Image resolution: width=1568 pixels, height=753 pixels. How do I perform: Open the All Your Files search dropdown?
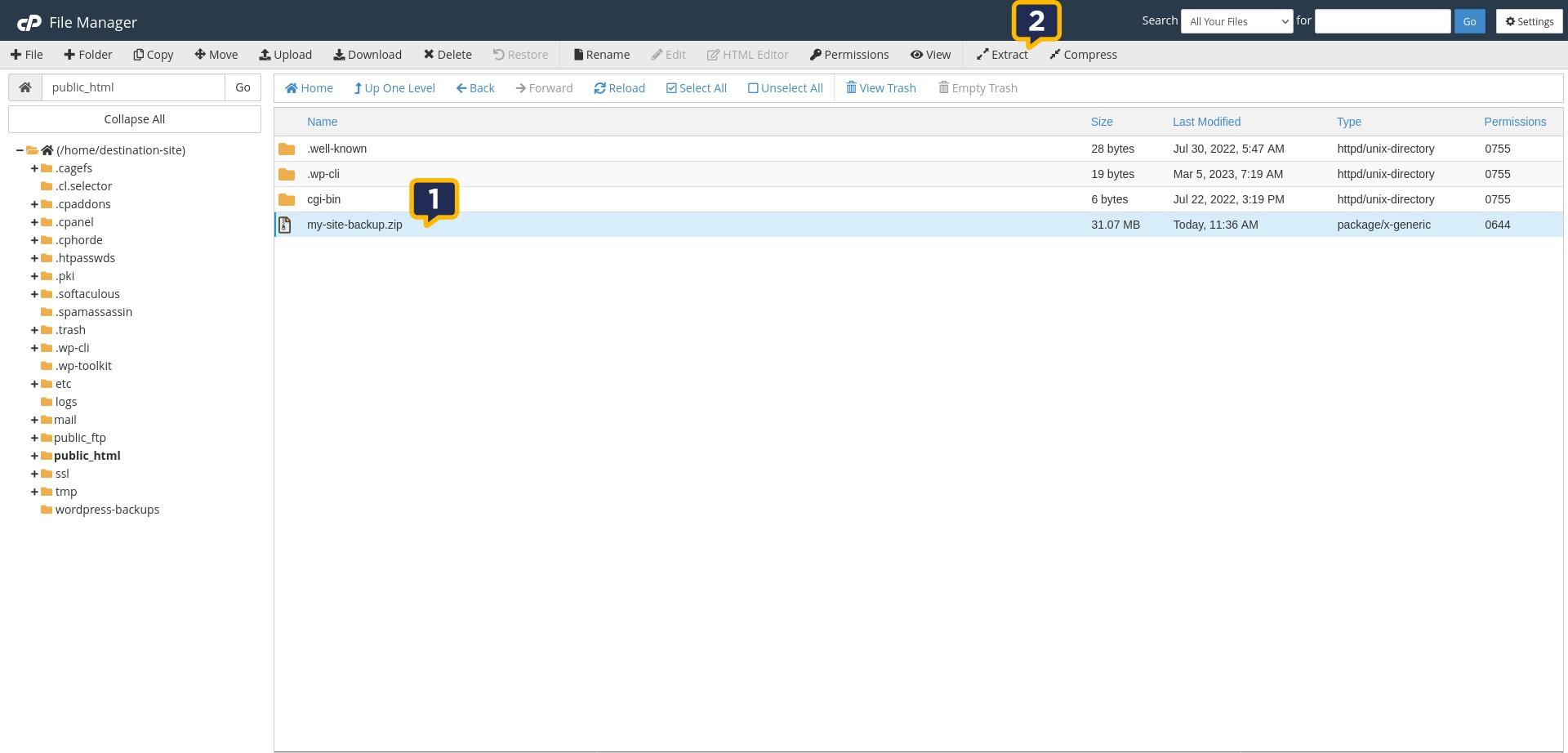[x=1236, y=21]
